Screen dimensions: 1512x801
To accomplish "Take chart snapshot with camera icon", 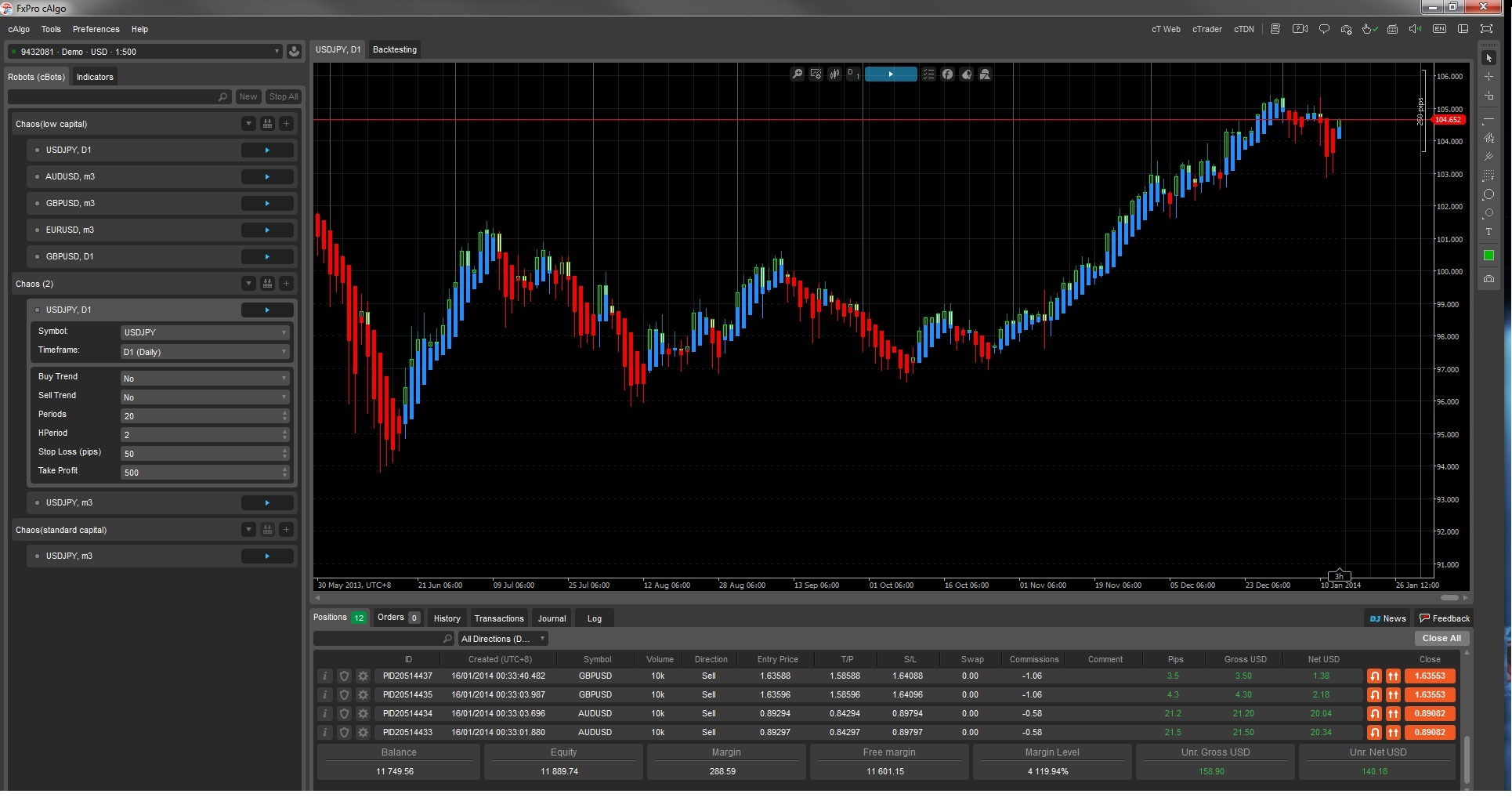I will 1488,279.
